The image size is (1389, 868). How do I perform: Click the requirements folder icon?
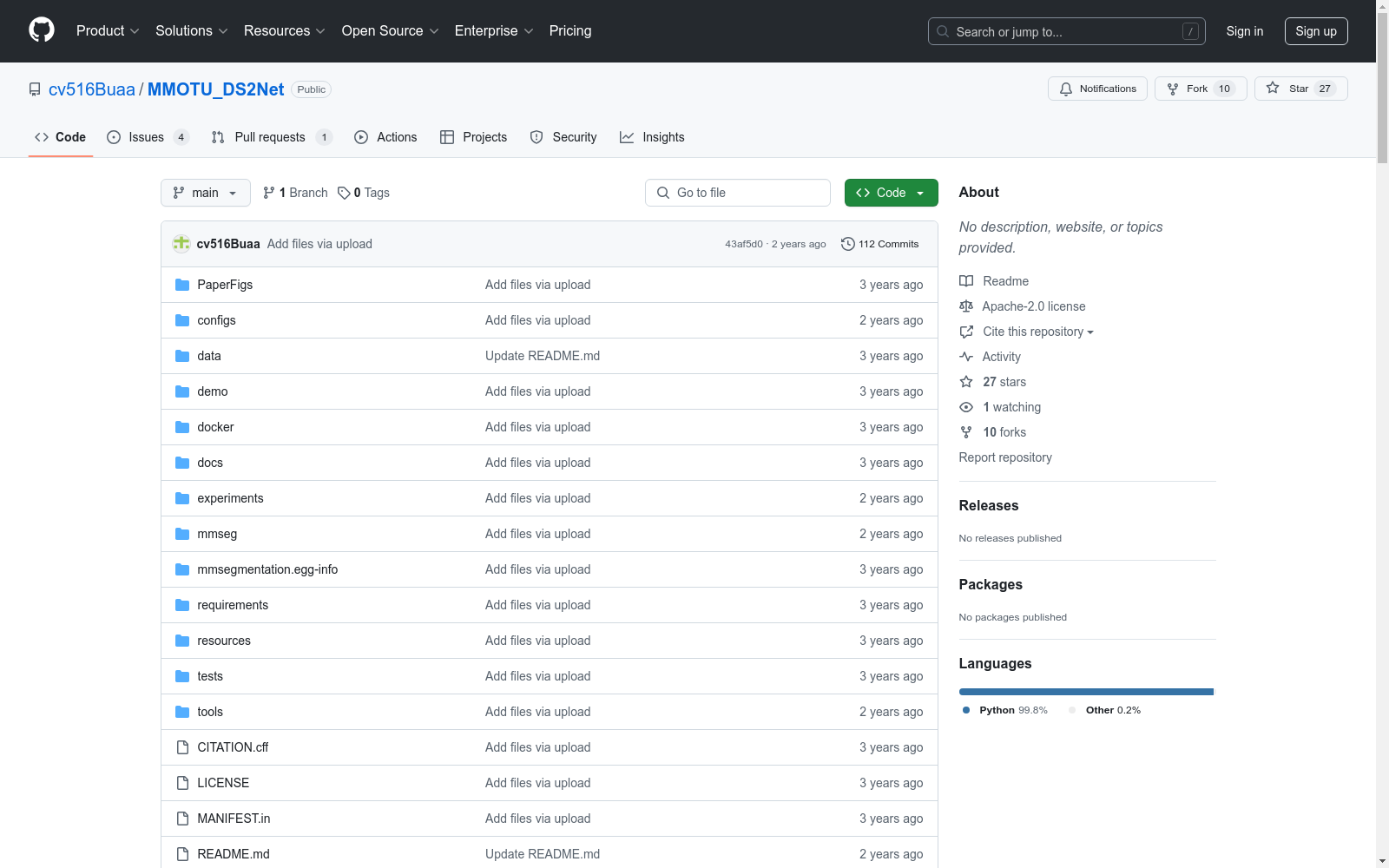(182, 605)
